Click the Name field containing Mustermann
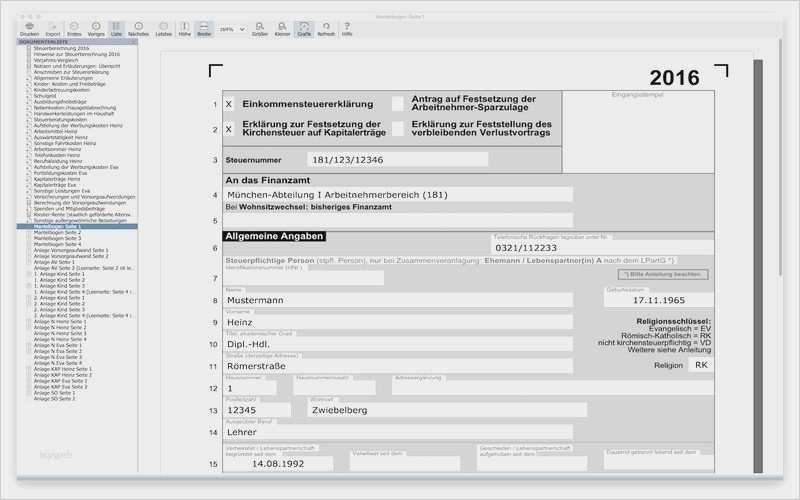This screenshot has width=800, height=500. click(x=397, y=300)
